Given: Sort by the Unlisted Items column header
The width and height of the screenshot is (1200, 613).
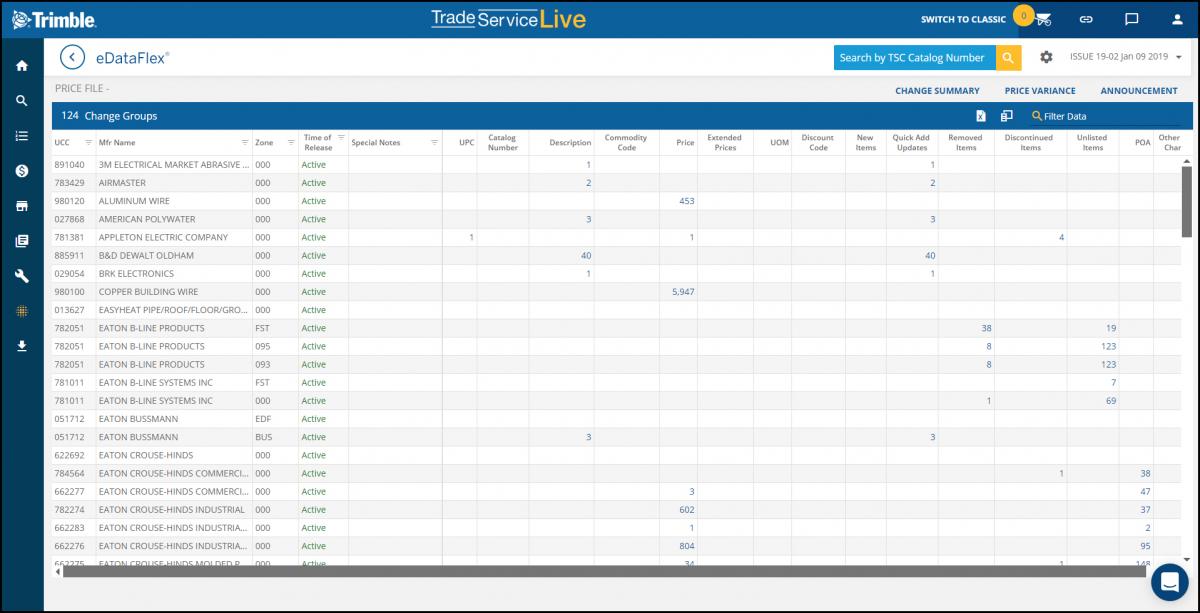Looking at the screenshot, I should tap(1092, 143).
